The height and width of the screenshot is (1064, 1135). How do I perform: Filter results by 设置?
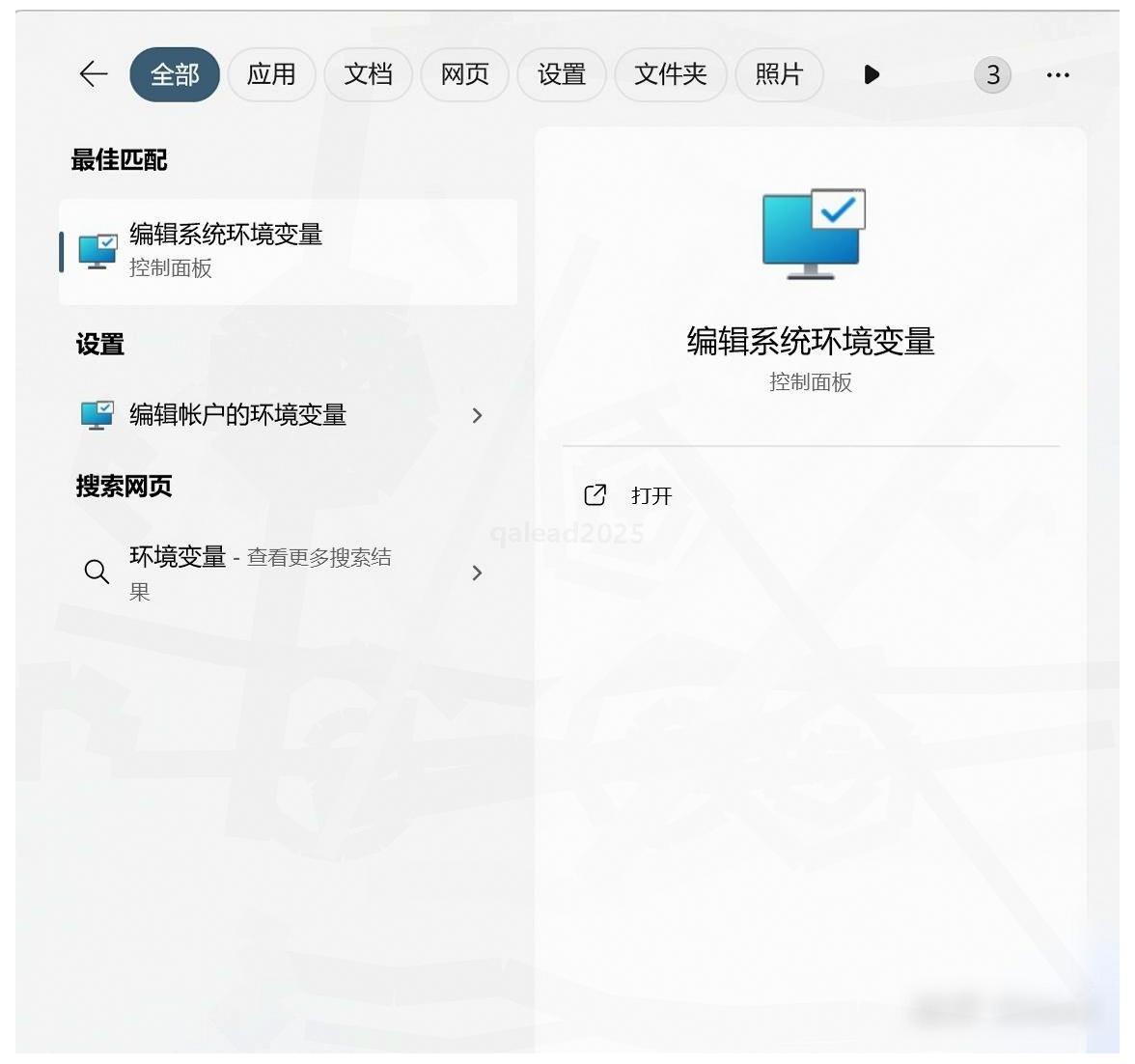pos(561,74)
